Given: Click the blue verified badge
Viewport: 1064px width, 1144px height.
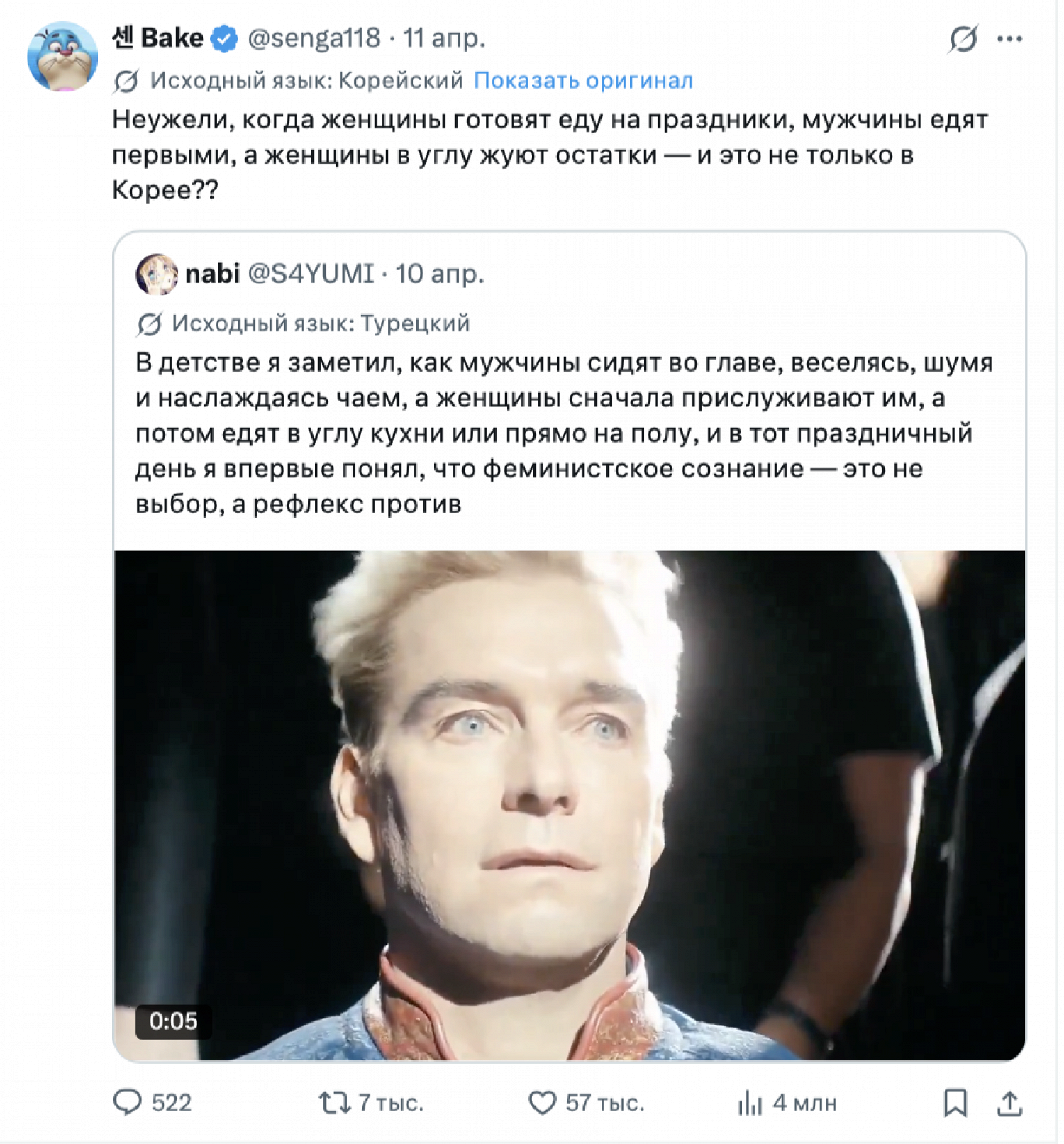Looking at the screenshot, I should (225, 38).
